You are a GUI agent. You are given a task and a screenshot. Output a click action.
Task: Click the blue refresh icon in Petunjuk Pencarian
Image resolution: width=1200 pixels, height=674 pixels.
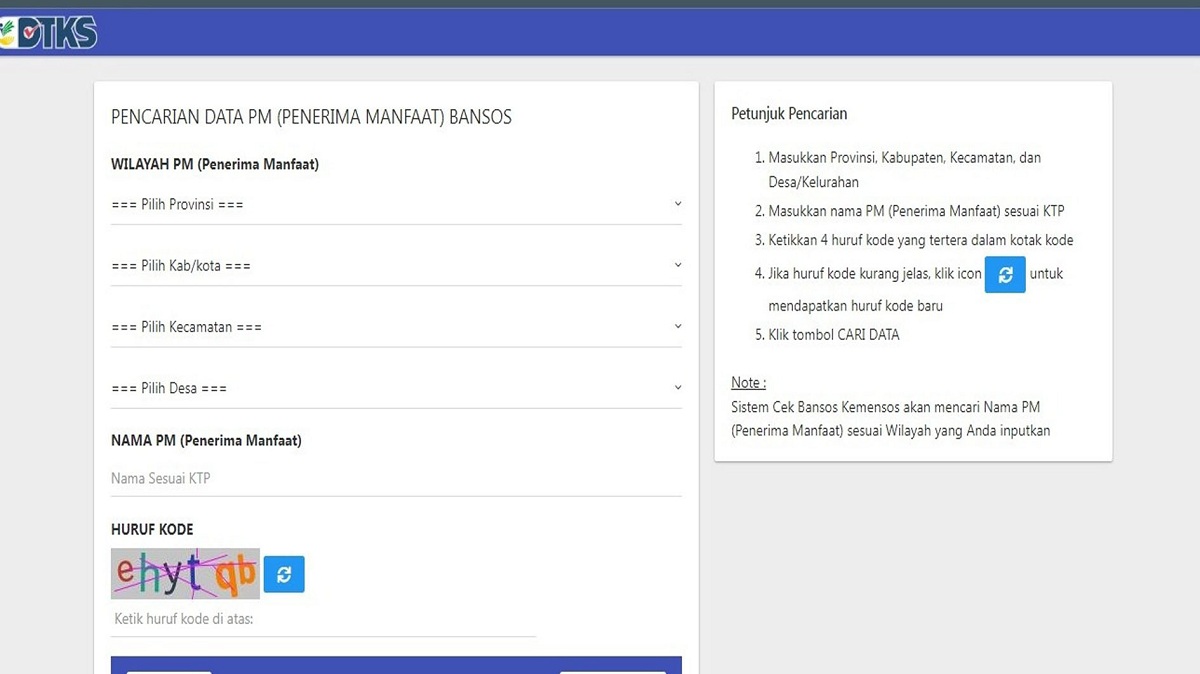(1005, 274)
